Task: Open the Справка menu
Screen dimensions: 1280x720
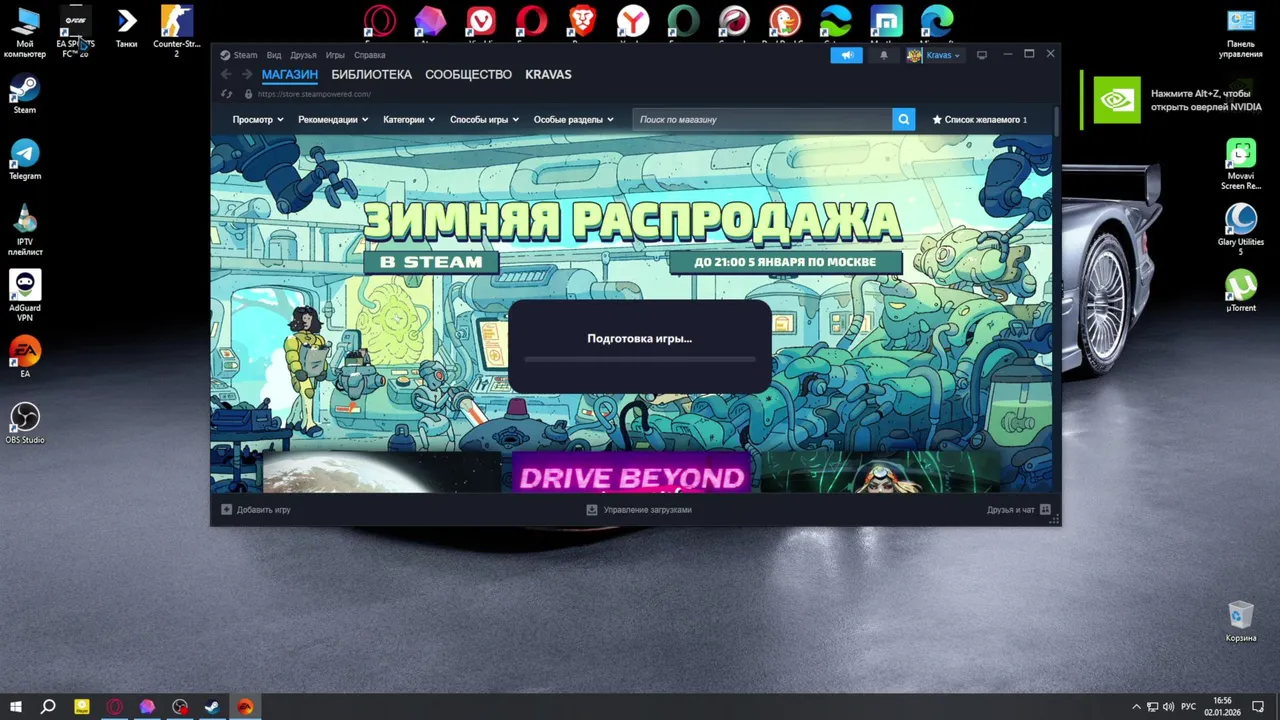Action: (369, 55)
